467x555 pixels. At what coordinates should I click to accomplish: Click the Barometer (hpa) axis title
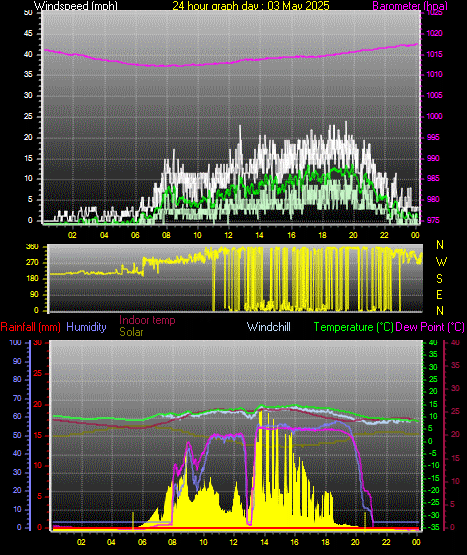[410, 6]
